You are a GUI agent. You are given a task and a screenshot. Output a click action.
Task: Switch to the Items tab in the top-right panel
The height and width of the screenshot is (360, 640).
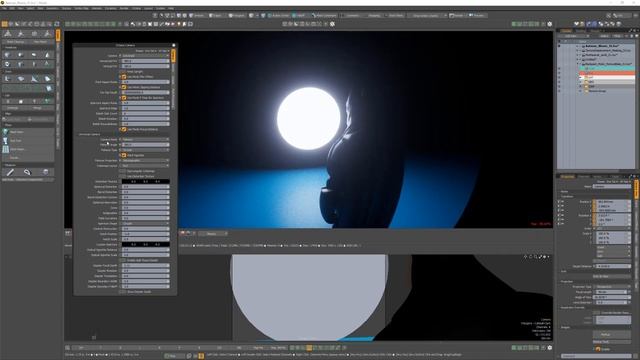(566, 31)
